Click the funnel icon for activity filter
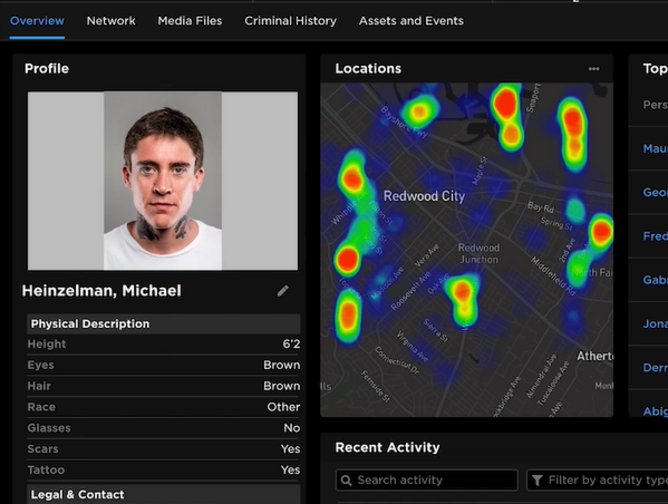 pyautogui.click(x=537, y=480)
